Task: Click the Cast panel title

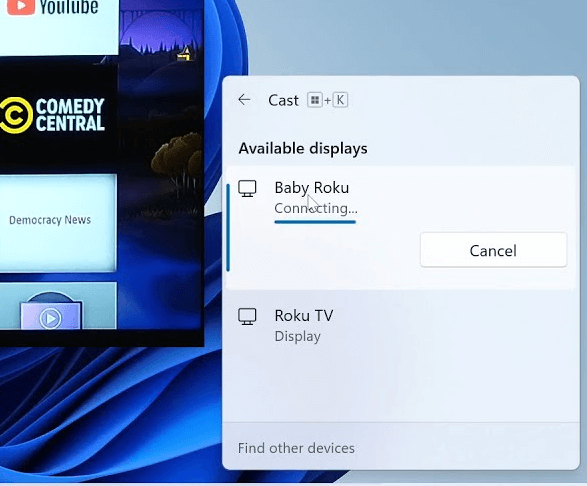Action: click(x=283, y=100)
